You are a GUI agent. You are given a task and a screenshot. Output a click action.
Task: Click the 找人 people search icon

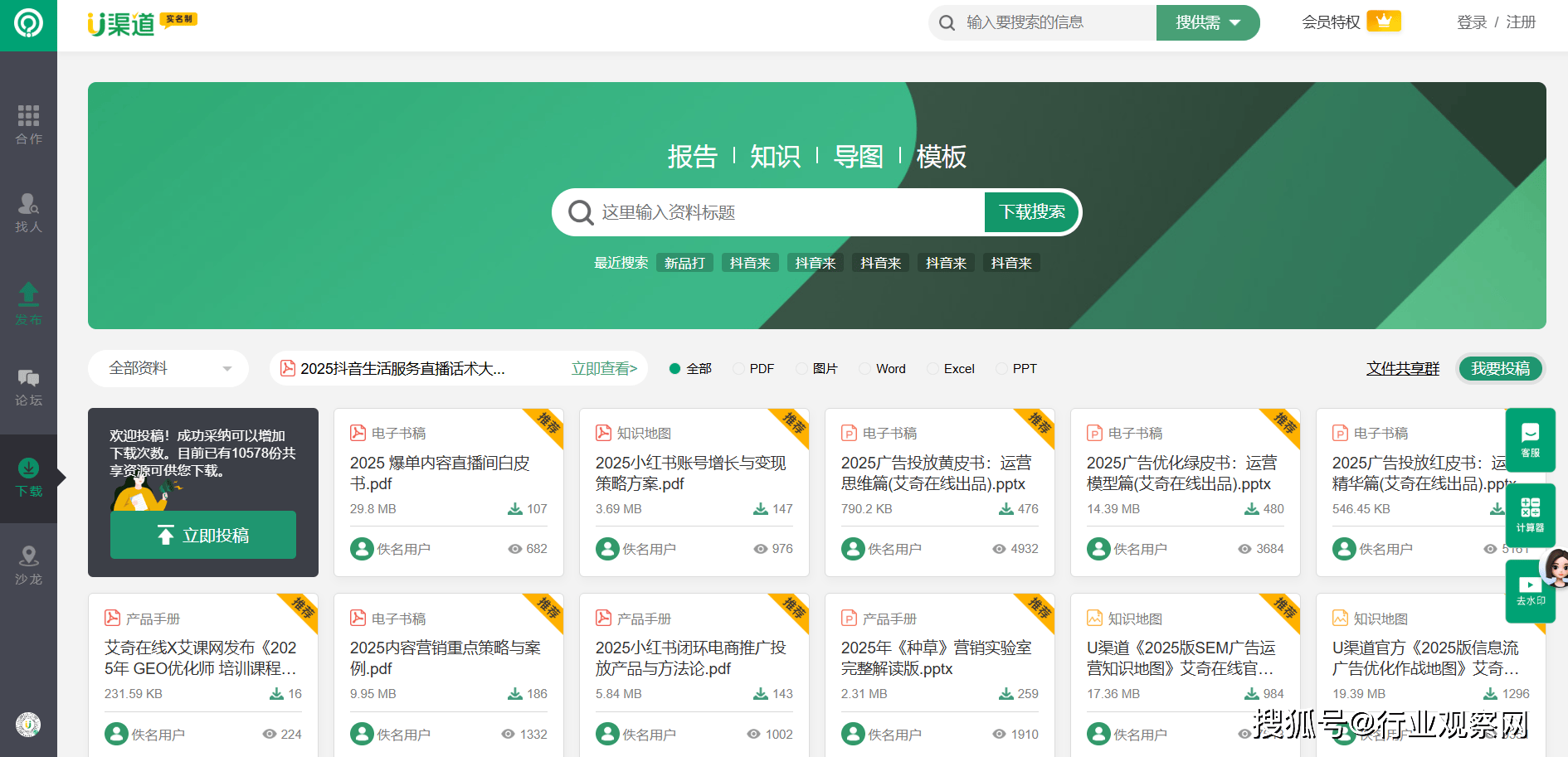pyautogui.click(x=28, y=204)
